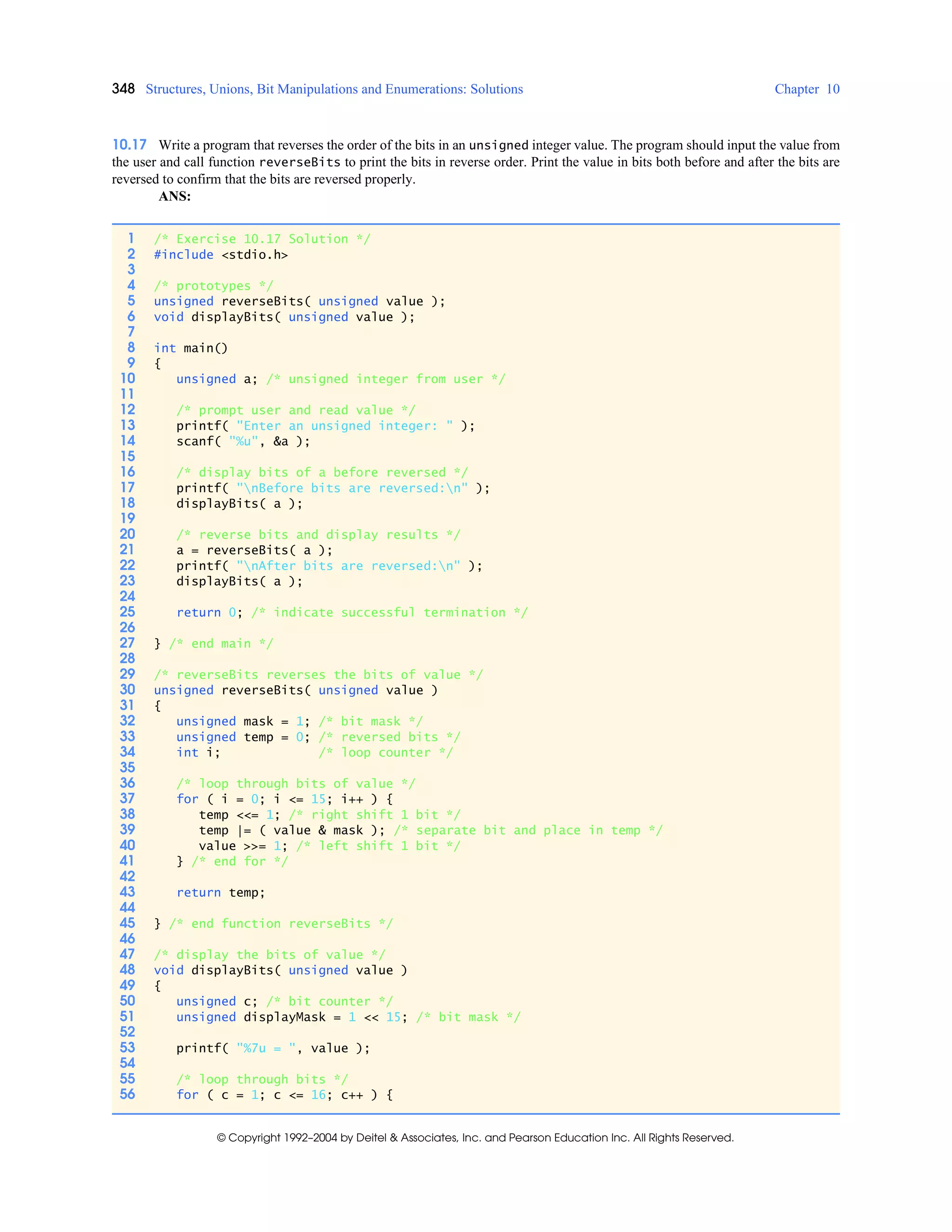Click 'return 0;' on line 25
Screen dimensions: 952x1232
(x=209, y=613)
